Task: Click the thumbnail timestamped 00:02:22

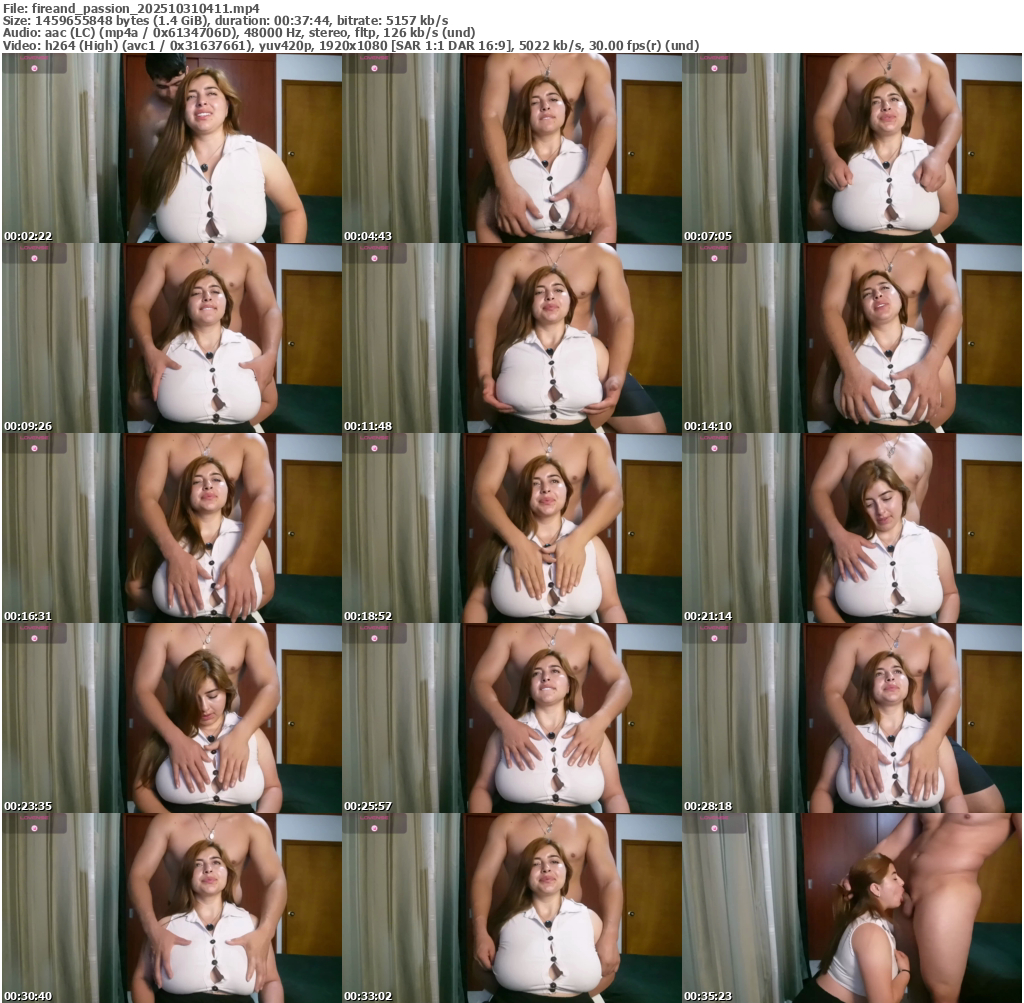Action: [x=171, y=148]
